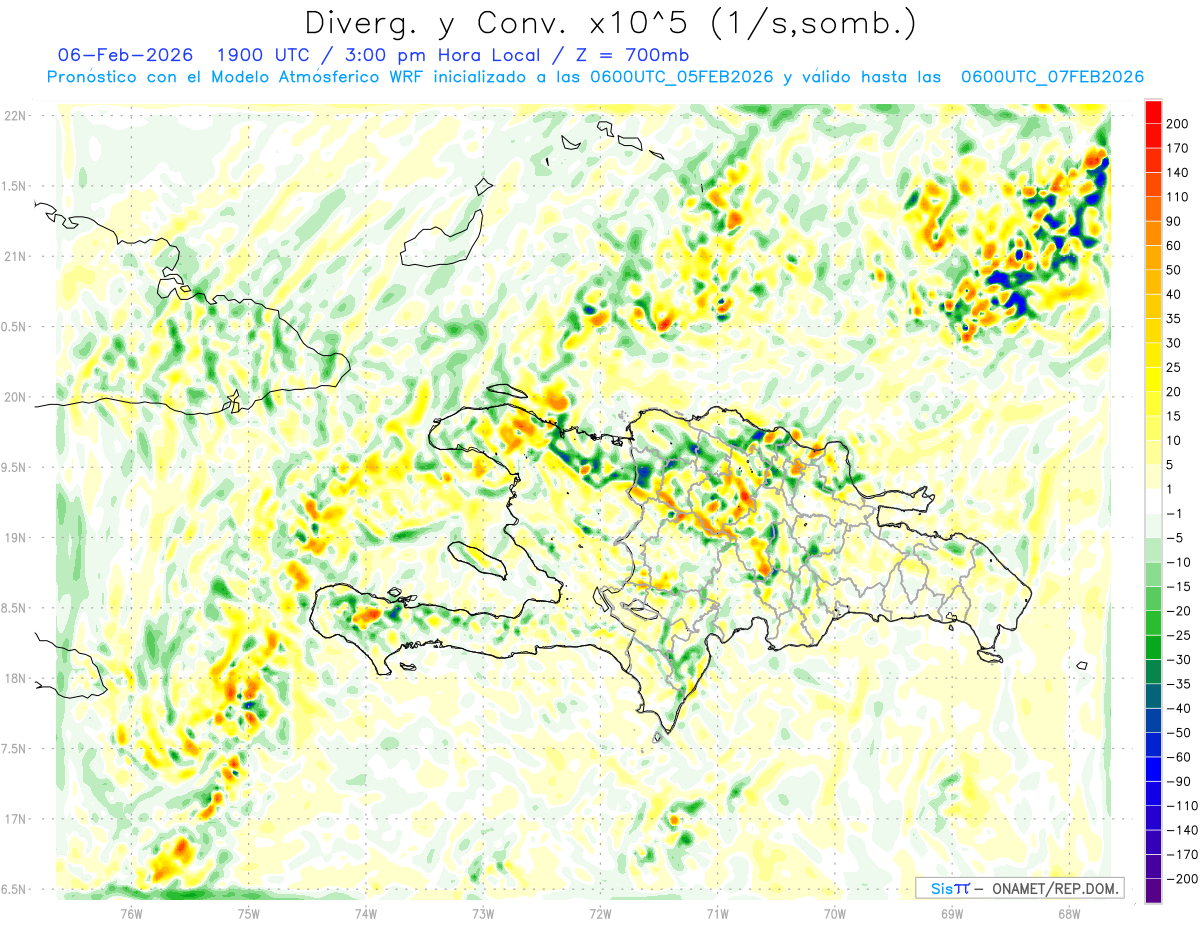Click the "0600UTC_07FEB2026" valid-until time
This screenshot has height=927, width=1200.
1052,77
